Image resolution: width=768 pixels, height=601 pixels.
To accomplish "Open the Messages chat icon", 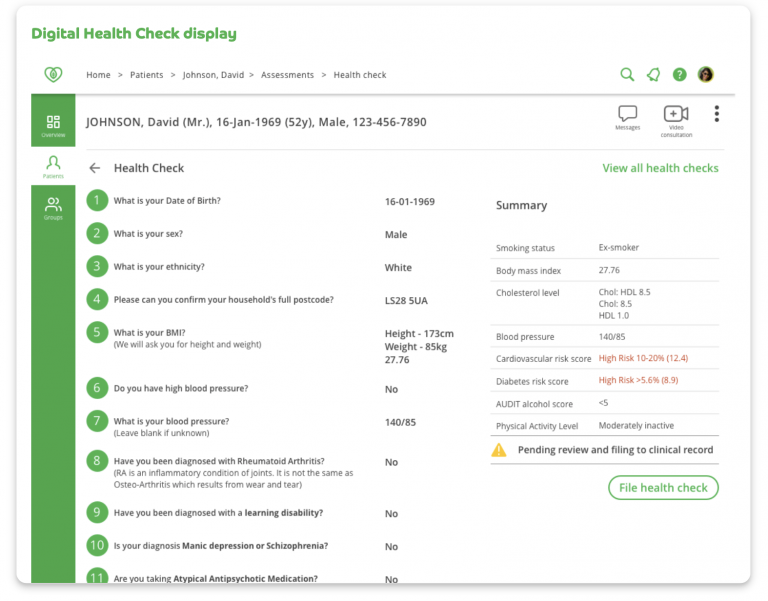I will (627, 115).
